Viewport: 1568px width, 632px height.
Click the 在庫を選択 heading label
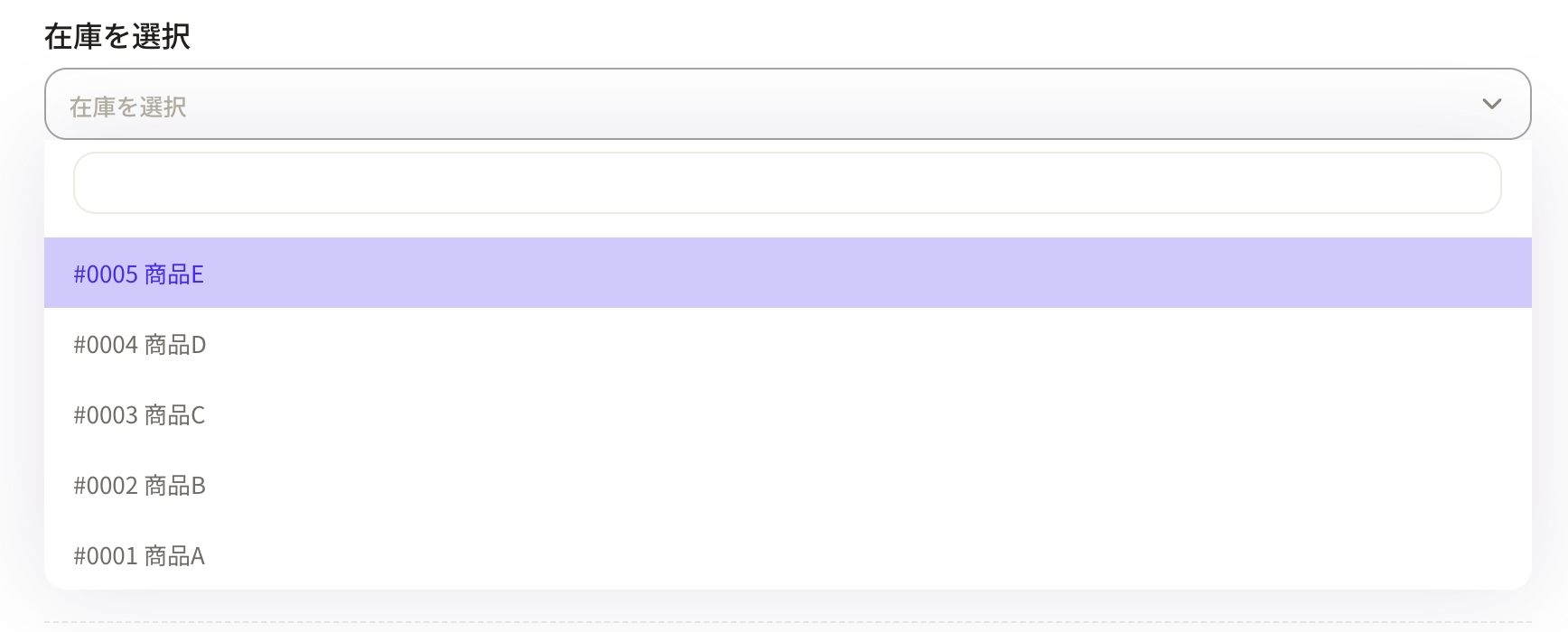pyautogui.click(x=117, y=37)
